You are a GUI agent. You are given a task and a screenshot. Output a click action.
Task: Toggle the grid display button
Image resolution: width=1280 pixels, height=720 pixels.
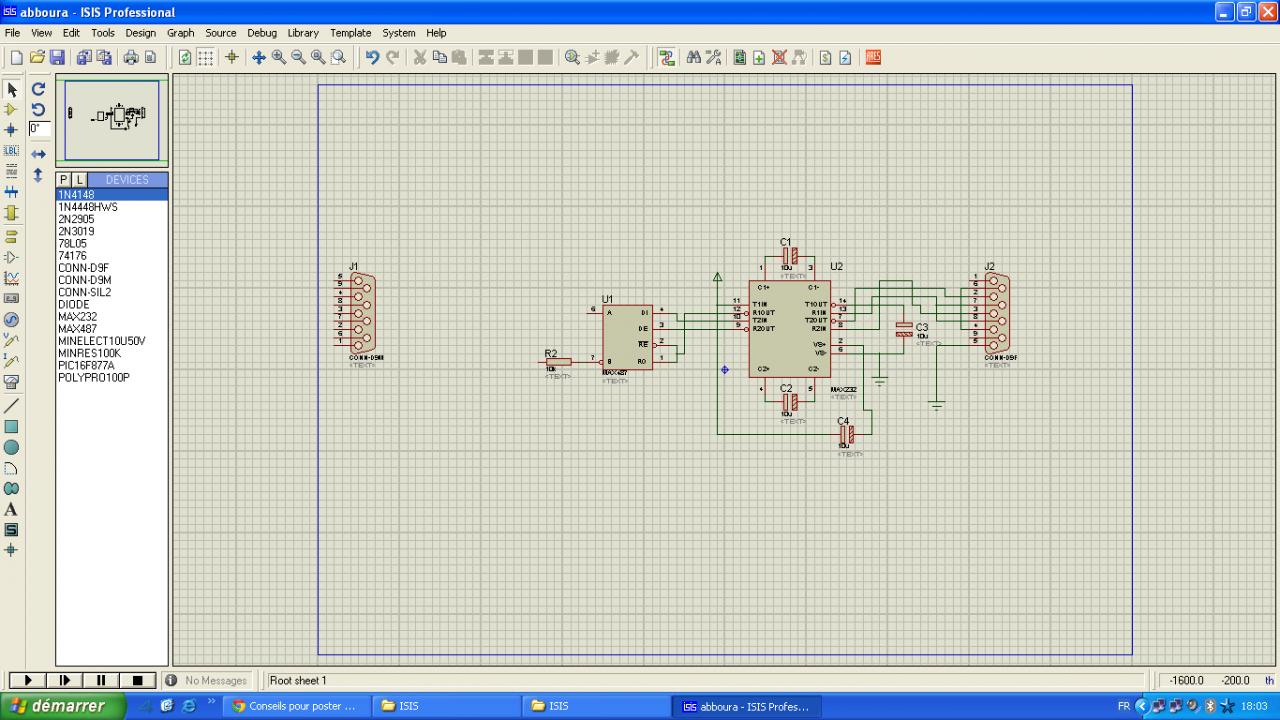tap(205, 58)
